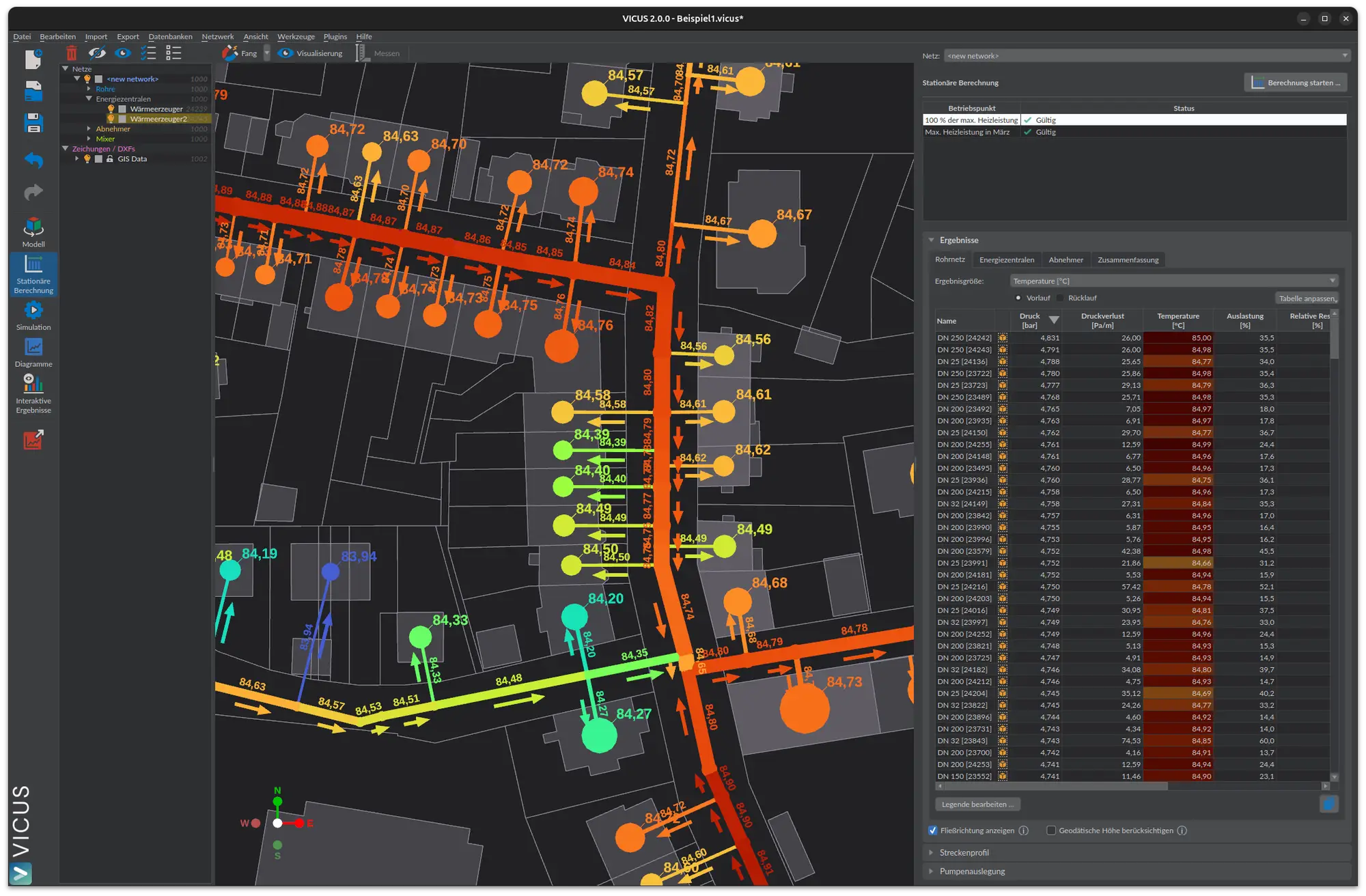
Task: Enable Geodätische Höhe berücksichtigen checkbox
Action: point(1051,830)
